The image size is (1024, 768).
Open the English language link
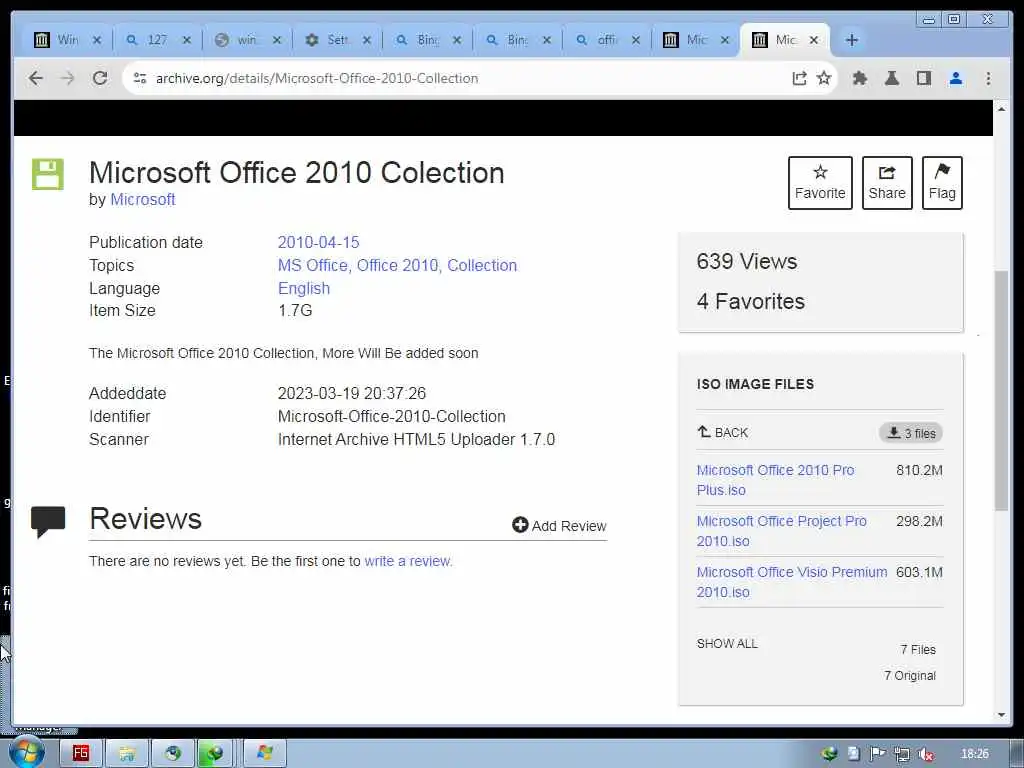[x=304, y=288]
